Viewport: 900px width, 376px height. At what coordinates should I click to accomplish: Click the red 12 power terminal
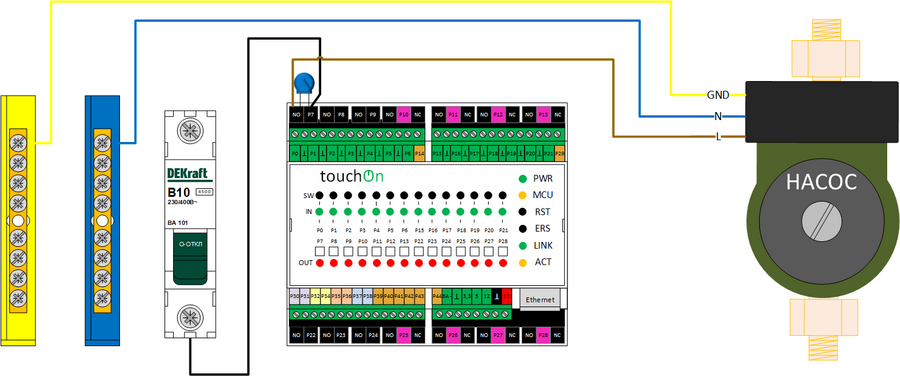click(506, 296)
